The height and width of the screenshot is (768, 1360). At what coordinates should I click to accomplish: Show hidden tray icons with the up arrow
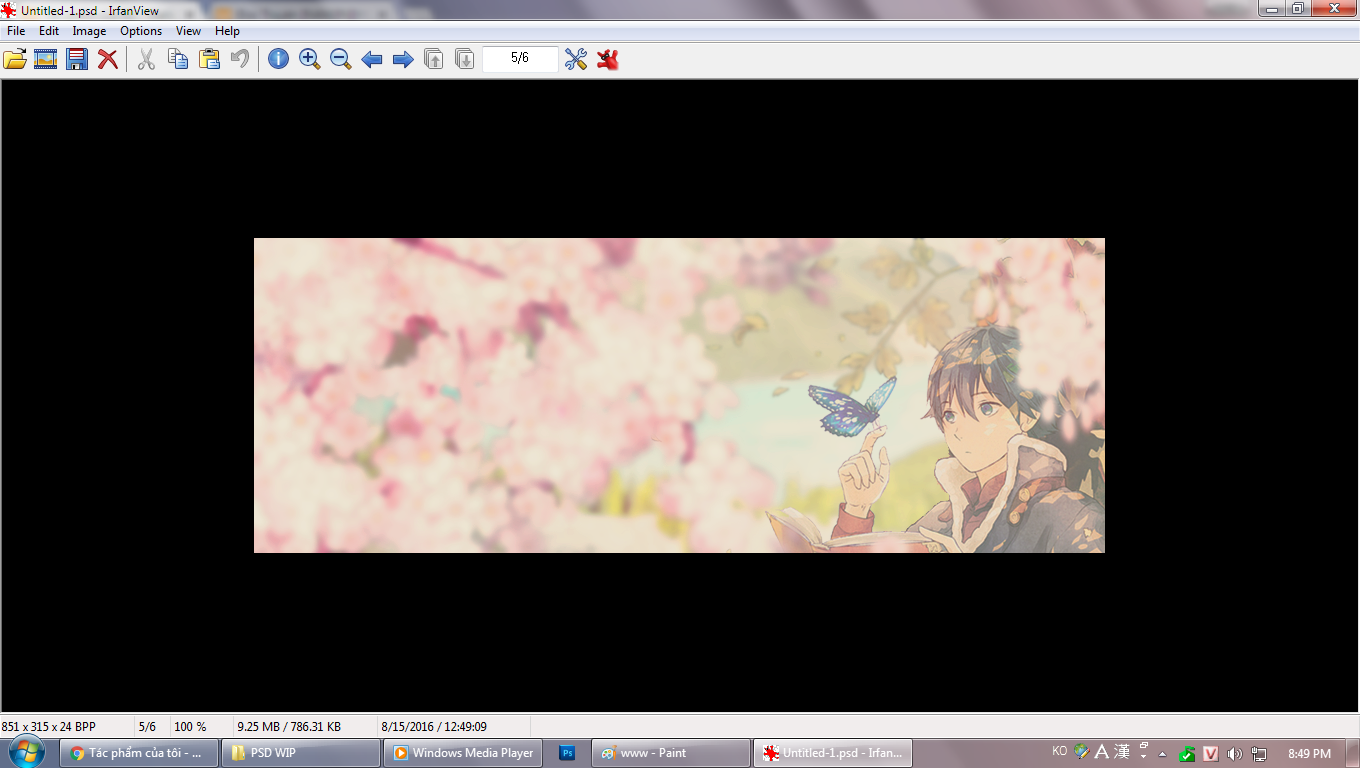click(x=1162, y=754)
